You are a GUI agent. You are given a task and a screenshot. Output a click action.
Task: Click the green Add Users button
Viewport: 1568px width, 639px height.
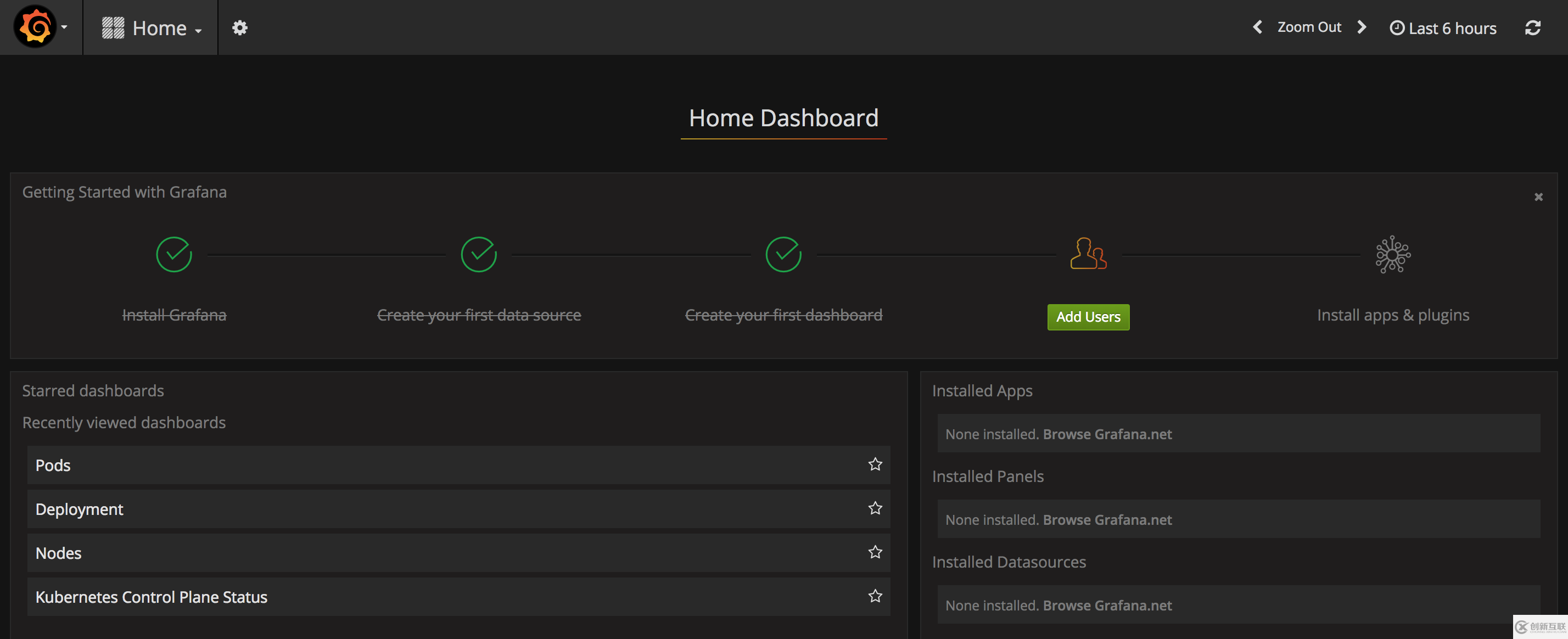pos(1088,317)
